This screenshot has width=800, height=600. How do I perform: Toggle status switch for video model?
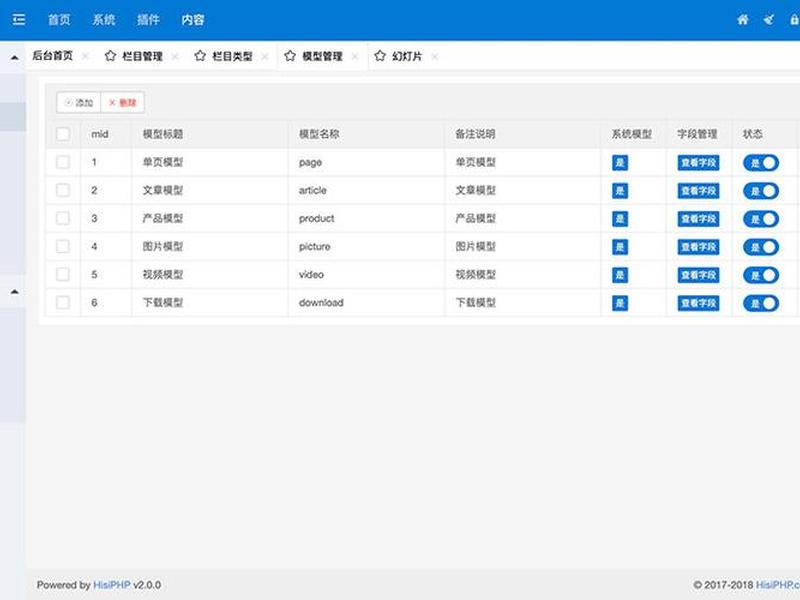[761, 275]
